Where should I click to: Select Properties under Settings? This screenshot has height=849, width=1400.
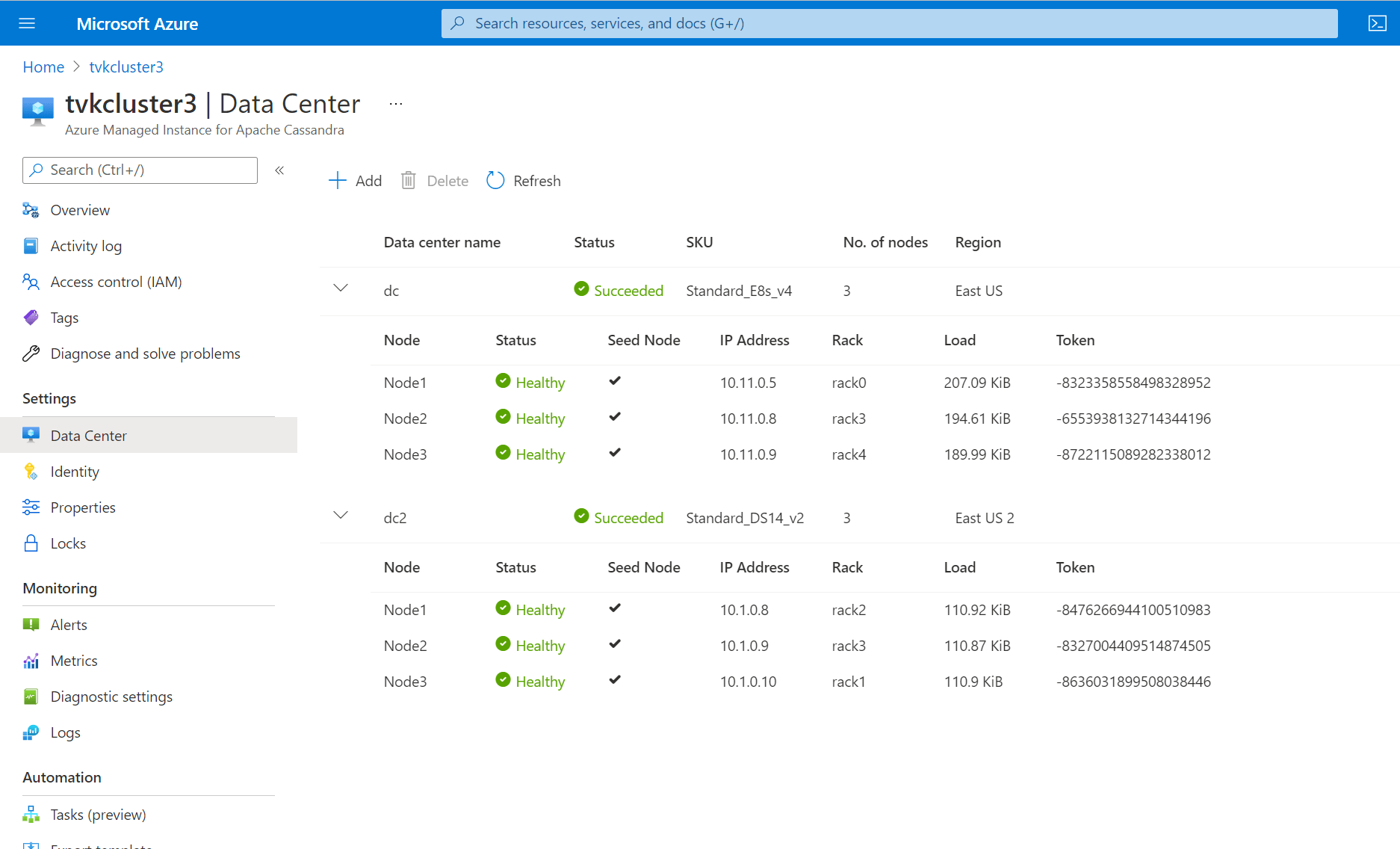[x=82, y=507]
